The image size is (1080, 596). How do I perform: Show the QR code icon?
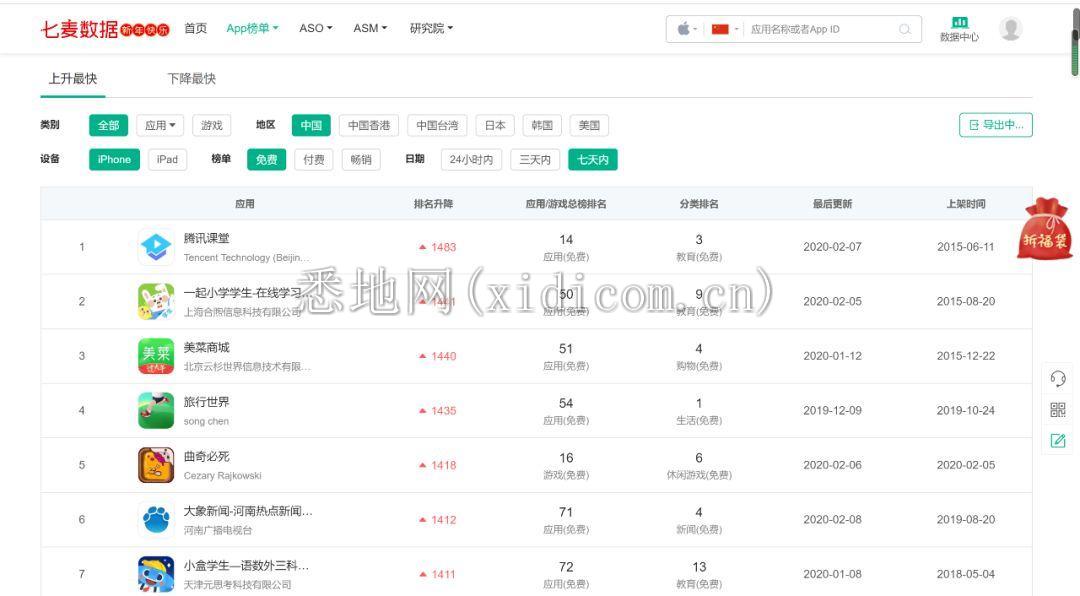tap(1057, 410)
